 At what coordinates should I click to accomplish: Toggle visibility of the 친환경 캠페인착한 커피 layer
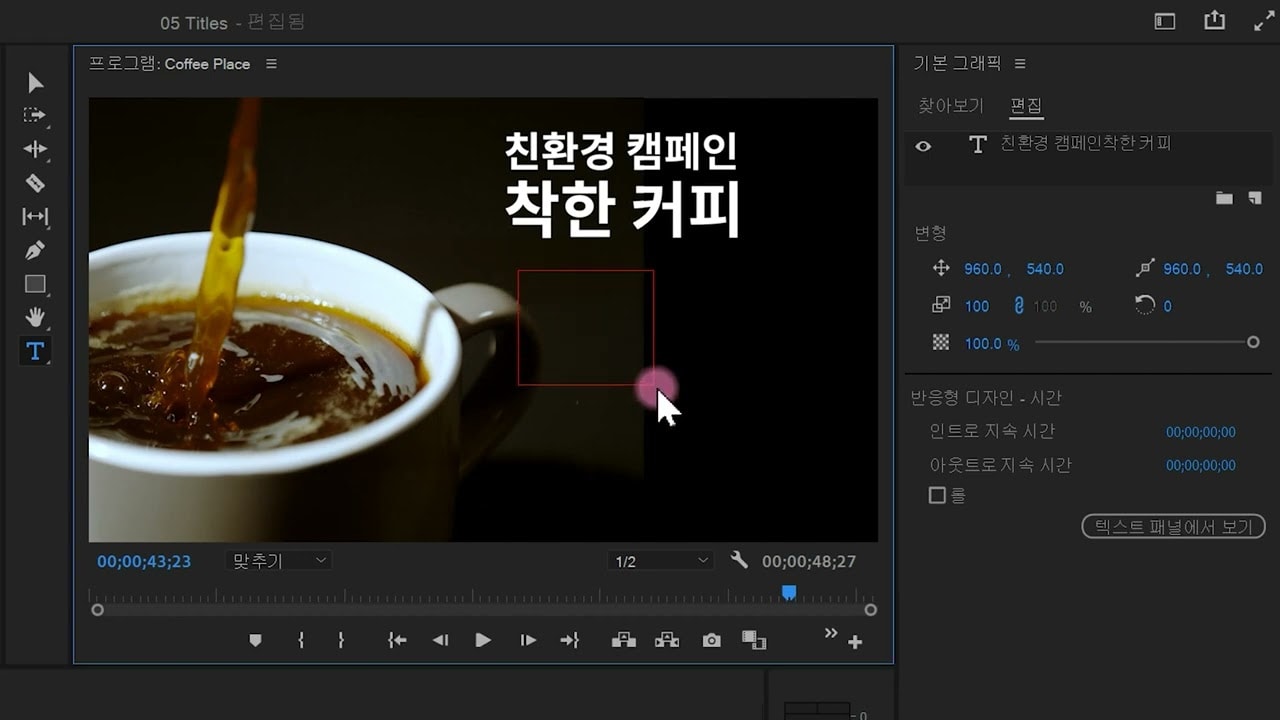[x=923, y=146]
